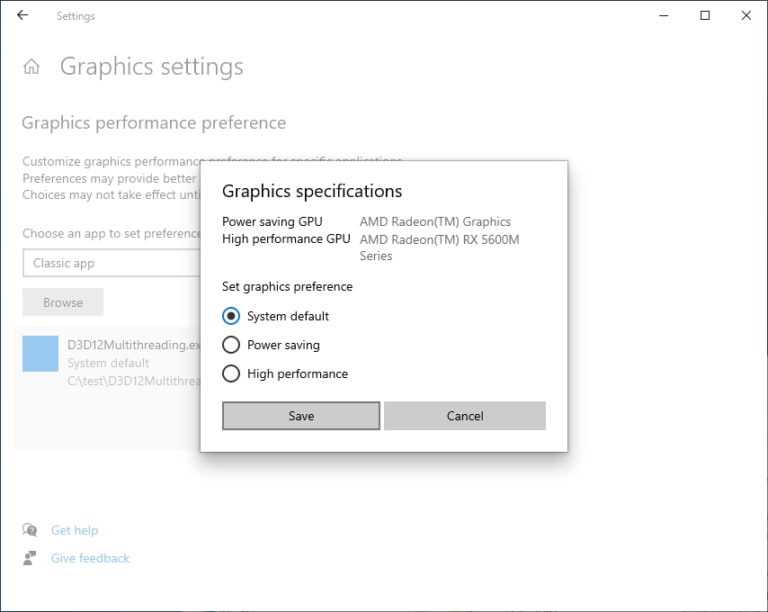Screen dimensions: 768x612
Task: Choose the Power saving graphics preference
Action: tap(231, 345)
